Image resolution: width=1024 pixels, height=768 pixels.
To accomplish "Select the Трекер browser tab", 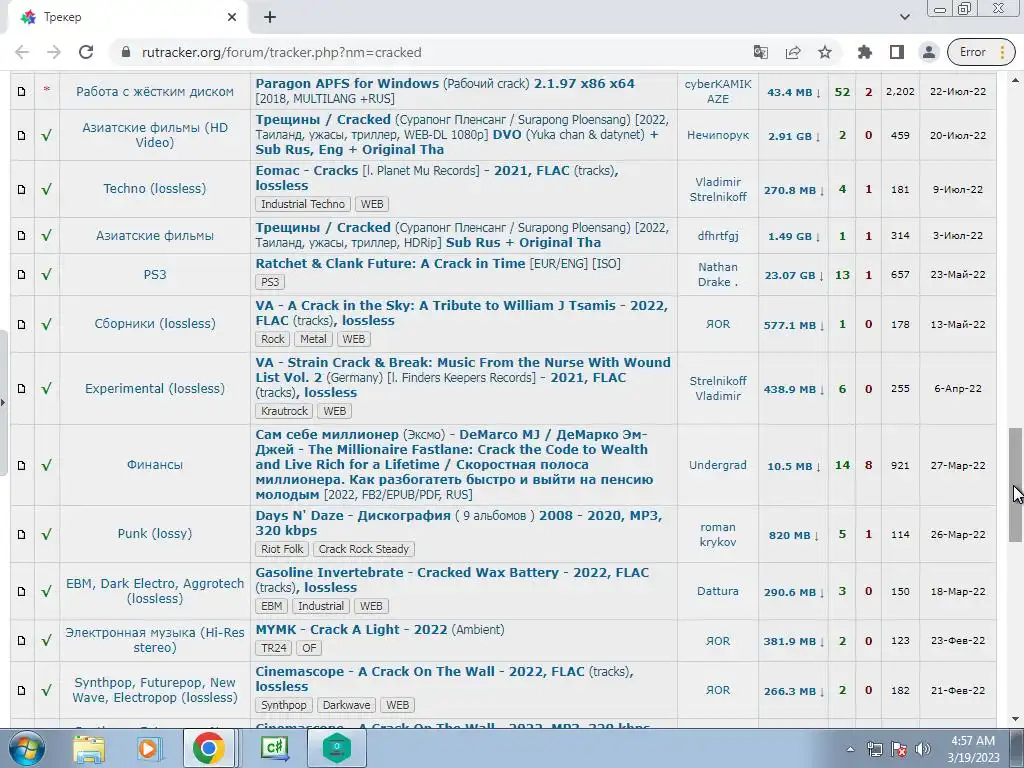I will pos(129,18).
